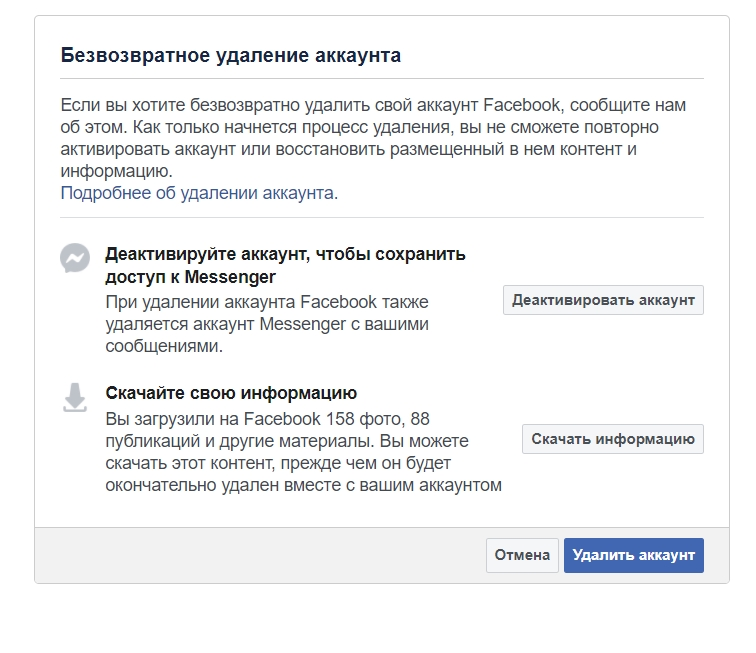Screen dimensions: 756x653
Task: Click the Деактивировать аккаунт button
Action: tap(603, 300)
